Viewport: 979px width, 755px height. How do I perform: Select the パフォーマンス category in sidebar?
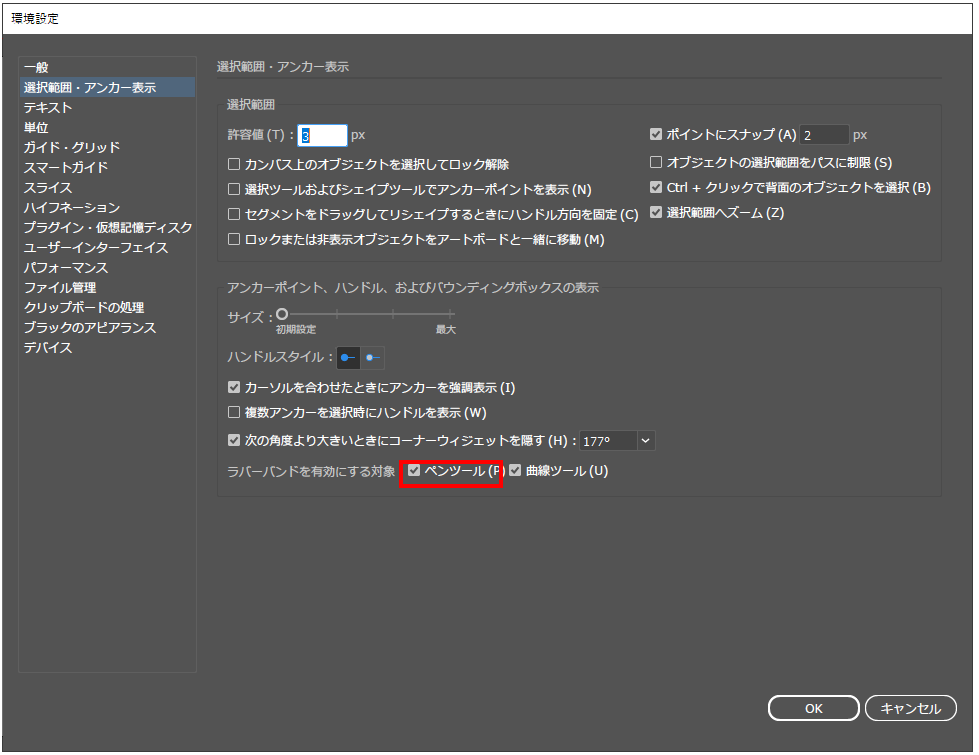tap(66, 268)
